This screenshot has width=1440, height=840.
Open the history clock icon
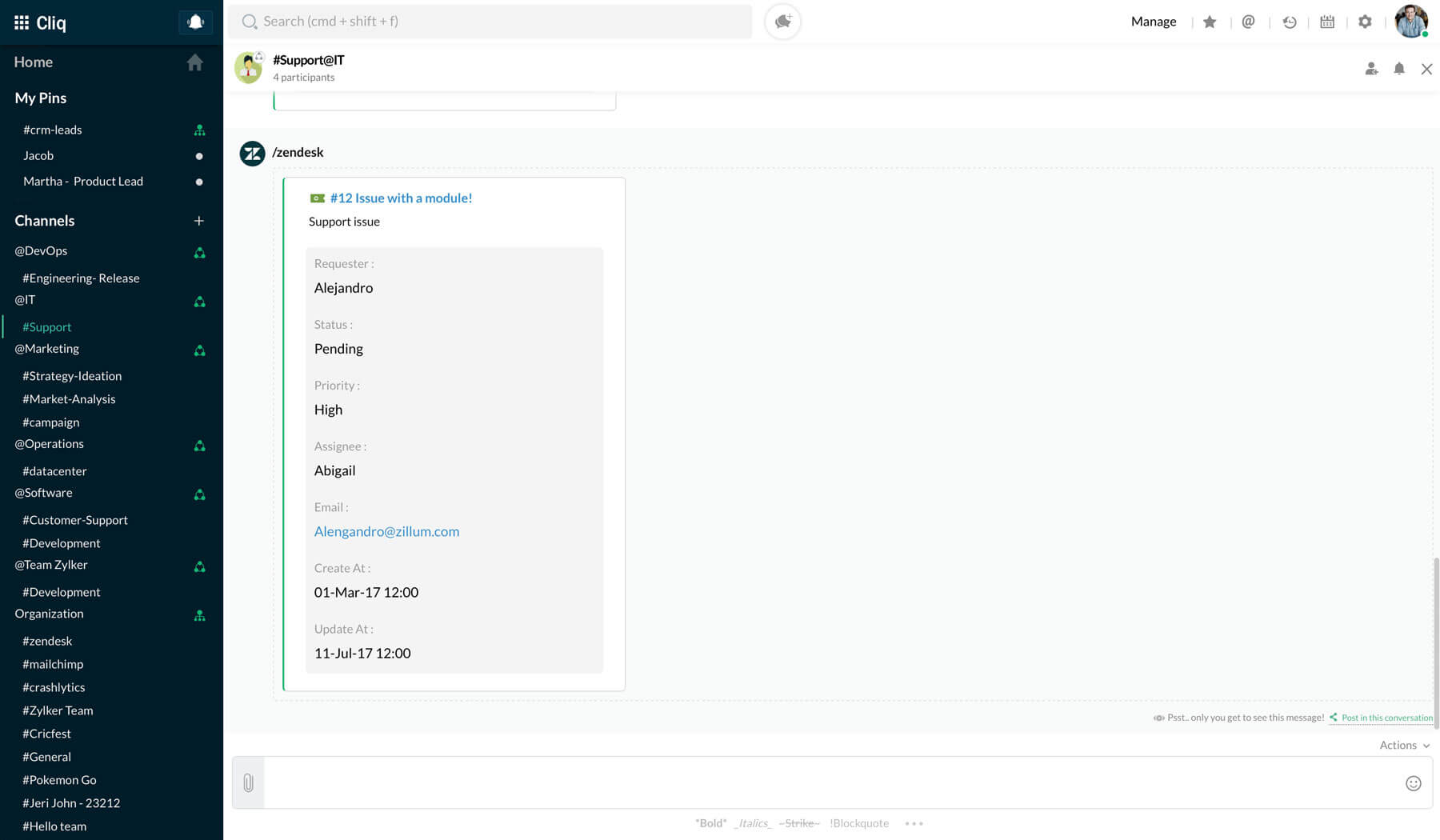1289,22
